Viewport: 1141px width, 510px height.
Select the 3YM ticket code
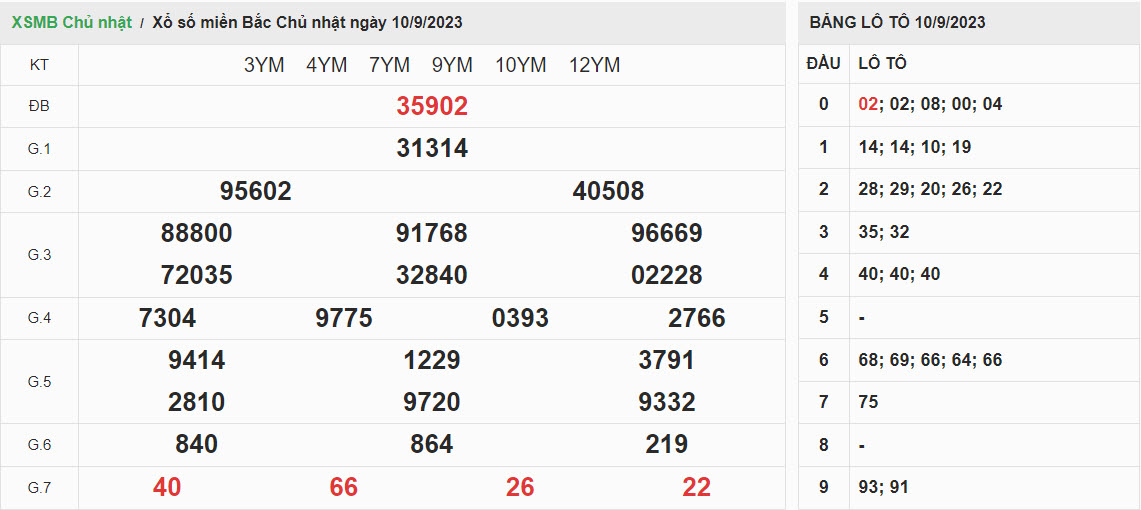point(264,65)
